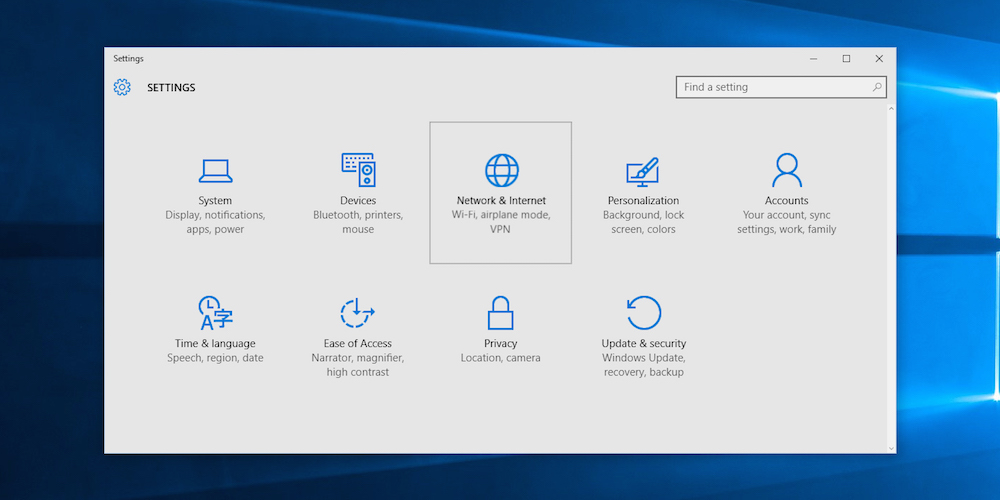The width and height of the screenshot is (1000, 500).
Task: Open System settings via the laptop icon
Action: click(x=215, y=171)
